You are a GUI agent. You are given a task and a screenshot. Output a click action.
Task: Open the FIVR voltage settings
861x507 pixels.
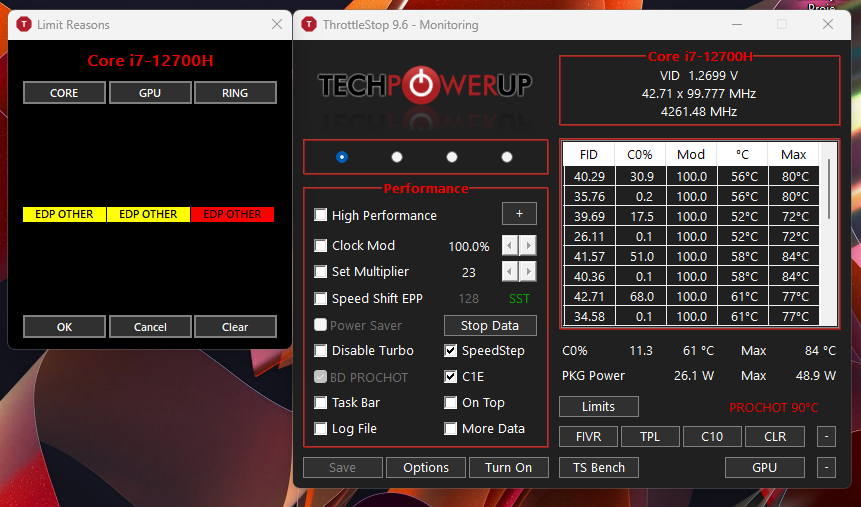tap(588, 437)
